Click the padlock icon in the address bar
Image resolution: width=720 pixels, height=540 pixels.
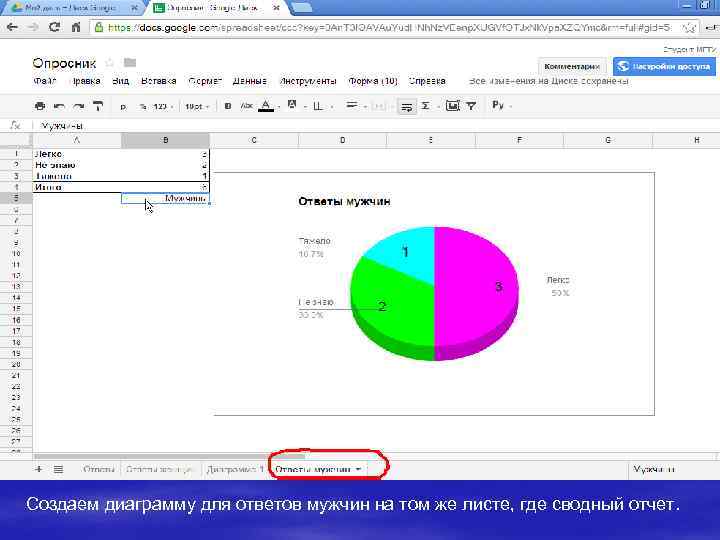coord(99,28)
